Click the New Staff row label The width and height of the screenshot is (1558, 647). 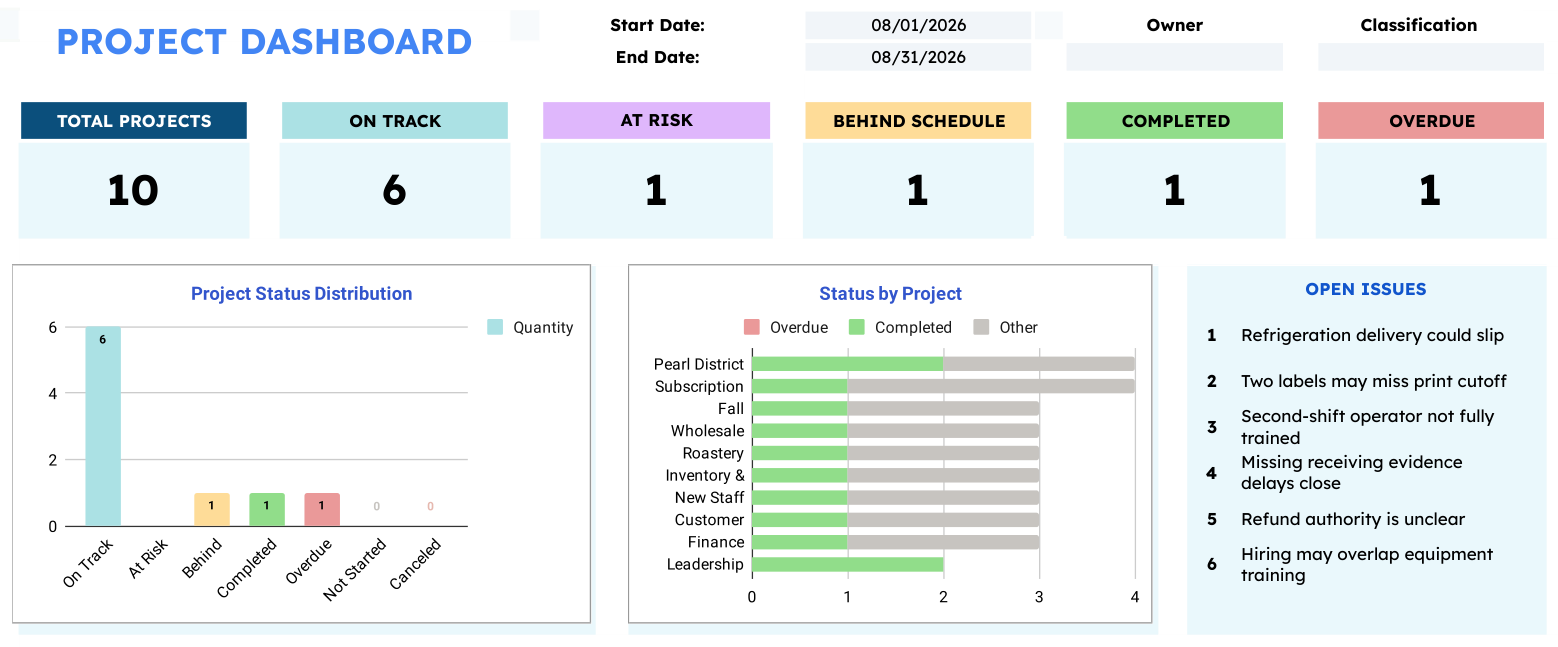[x=710, y=497]
